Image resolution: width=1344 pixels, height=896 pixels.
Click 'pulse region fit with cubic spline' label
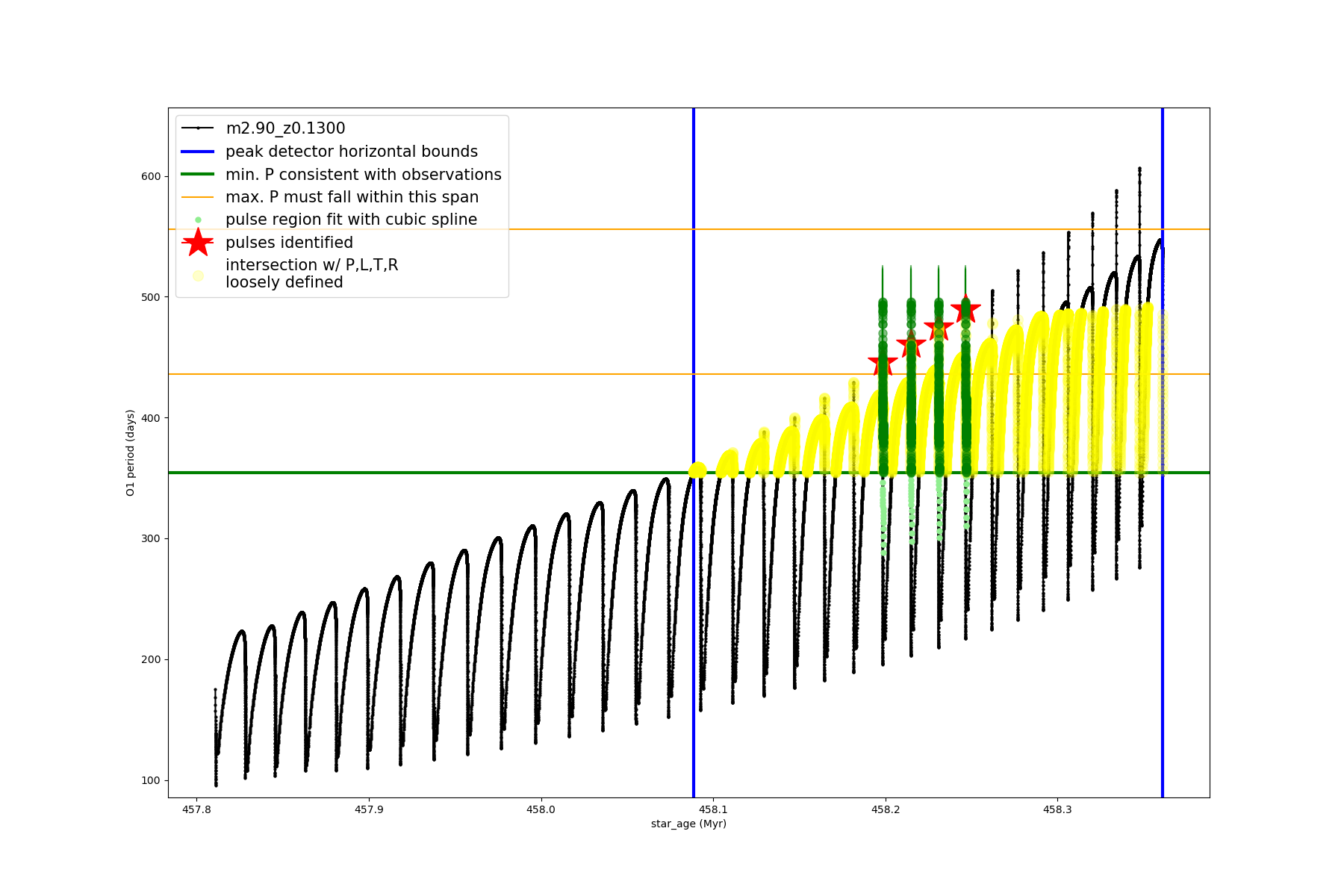(x=351, y=220)
